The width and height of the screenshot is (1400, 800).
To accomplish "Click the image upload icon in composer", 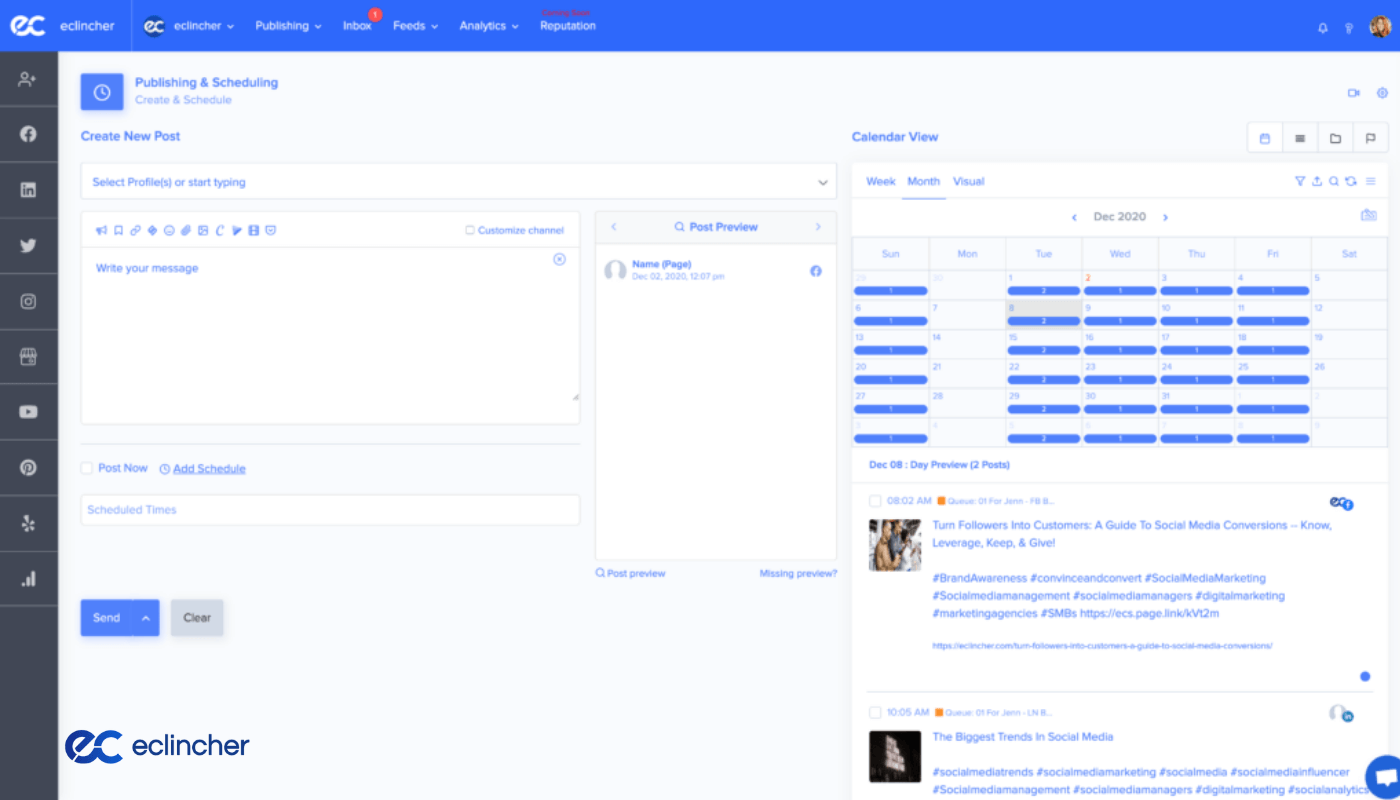I will pos(203,230).
